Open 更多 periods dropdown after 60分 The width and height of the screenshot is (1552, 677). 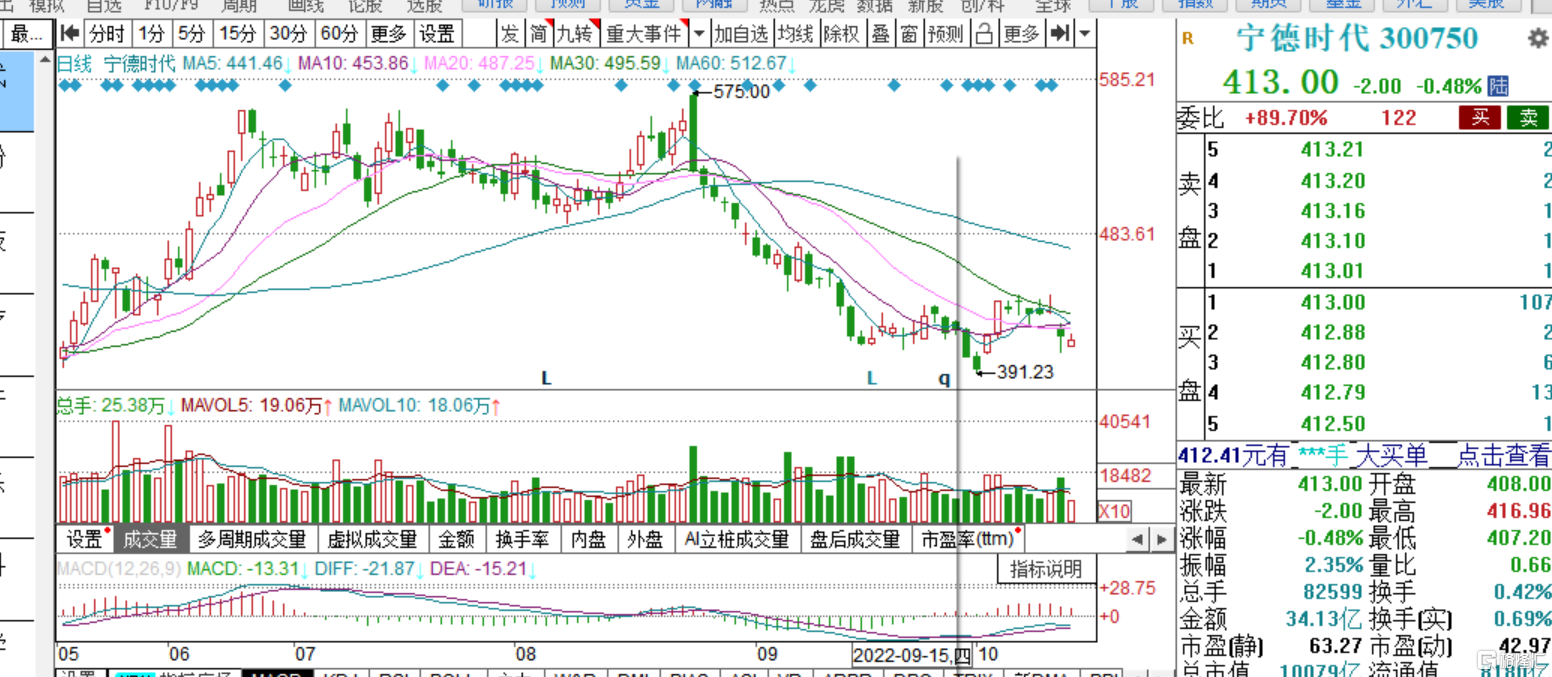click(x=389, y=34)
